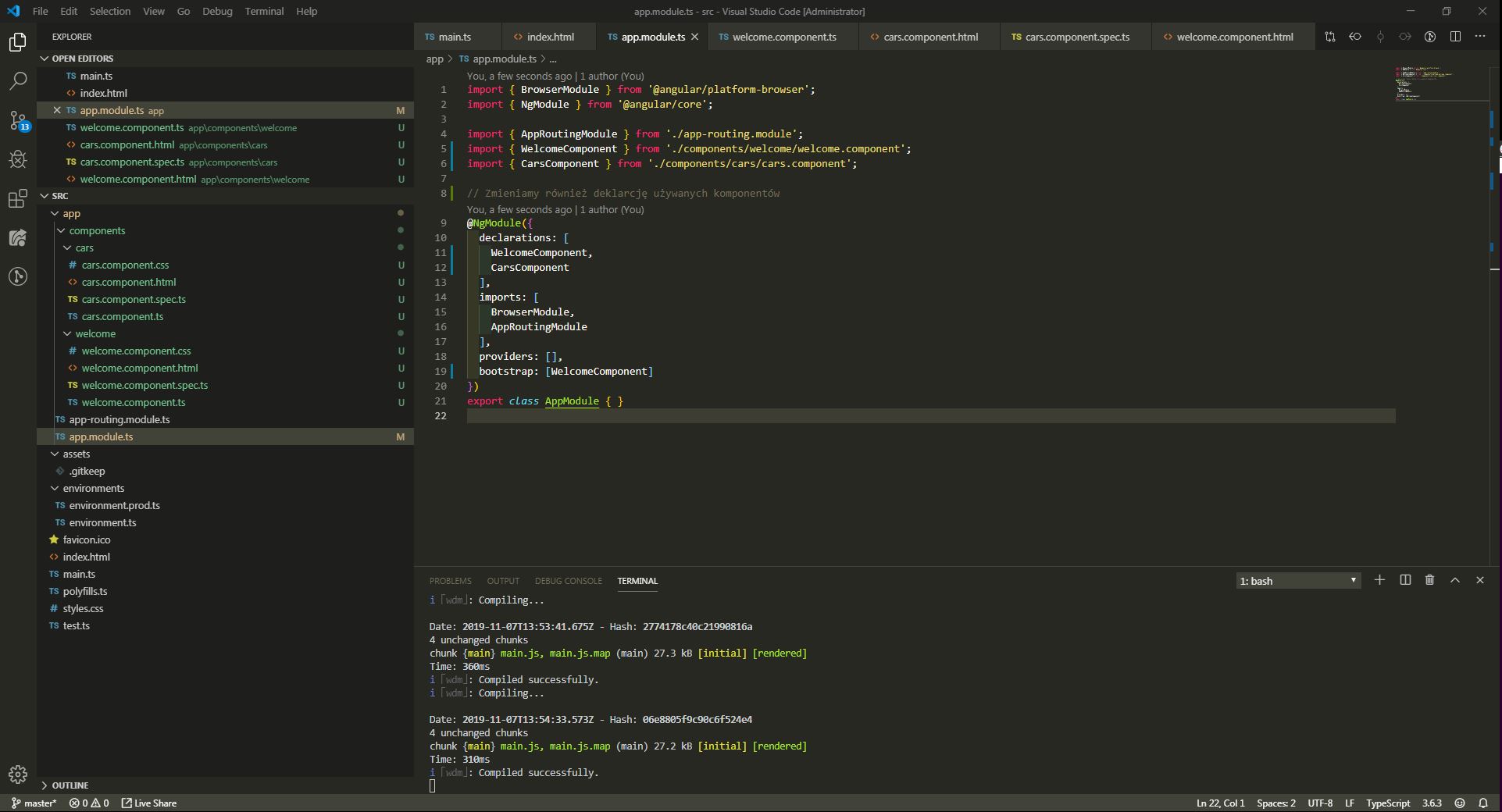Open errors and warnings count in status bar
This screenshot has height=812, width=1502.
(89, 803)
